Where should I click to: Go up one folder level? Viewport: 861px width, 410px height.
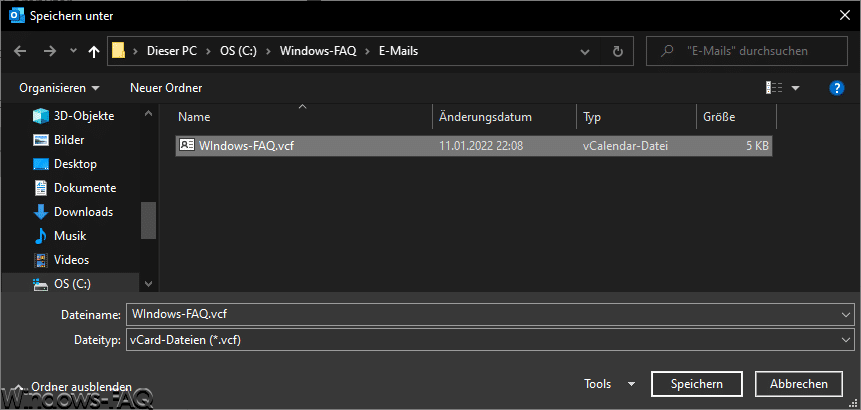(x=94, y=51)
